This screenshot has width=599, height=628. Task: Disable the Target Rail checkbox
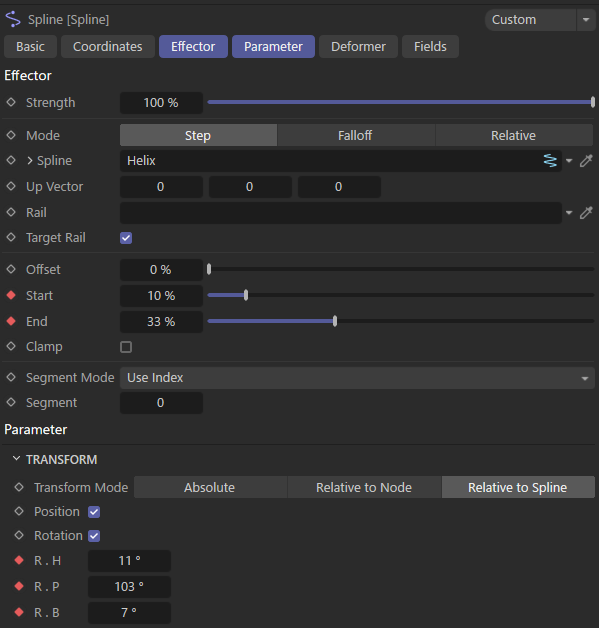126,238
